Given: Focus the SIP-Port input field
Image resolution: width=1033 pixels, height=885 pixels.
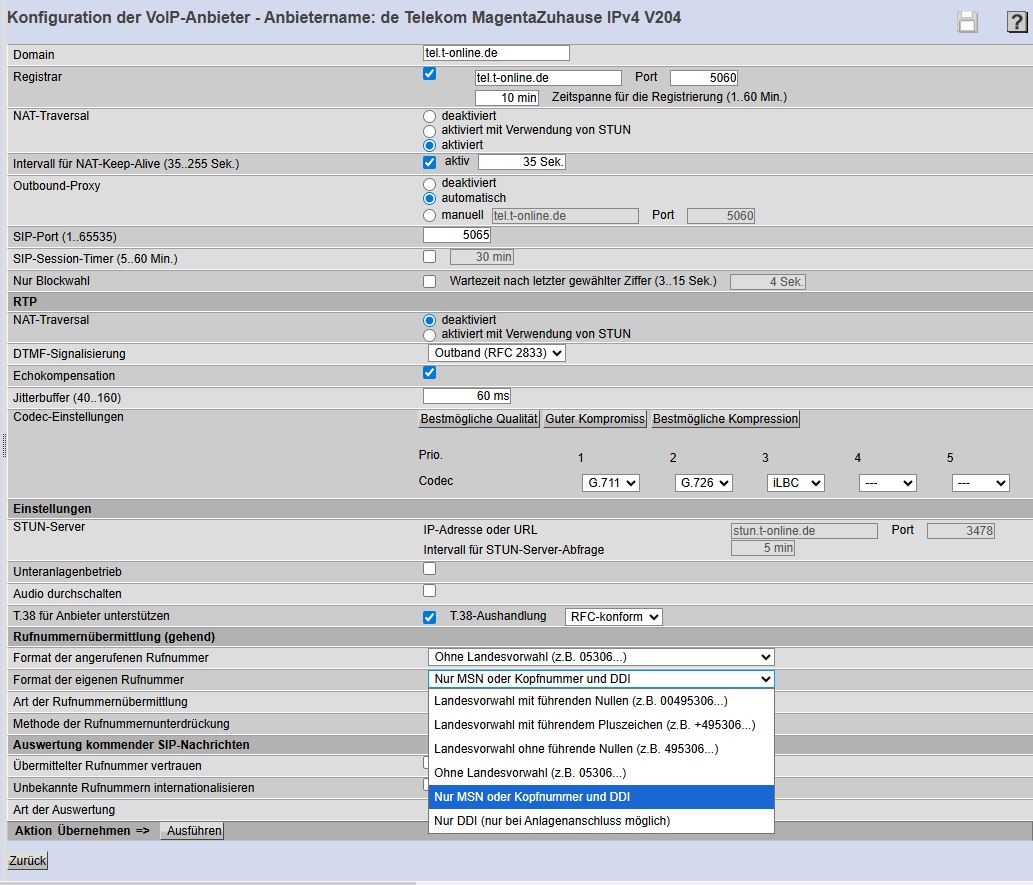Looking at the screenshot, I should pyautogui.click(x=457, y=235).
